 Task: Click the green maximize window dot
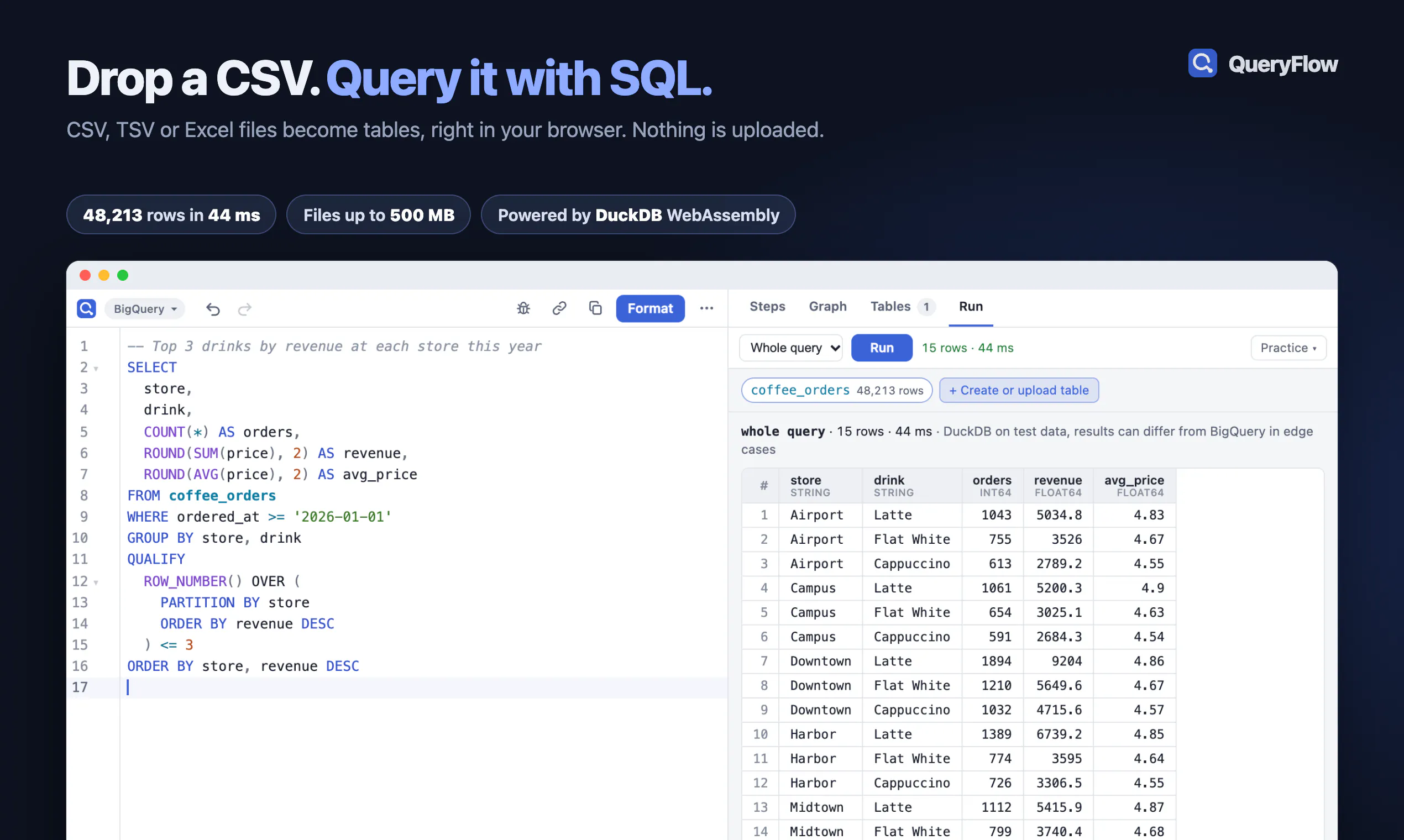tap(122, 275)
